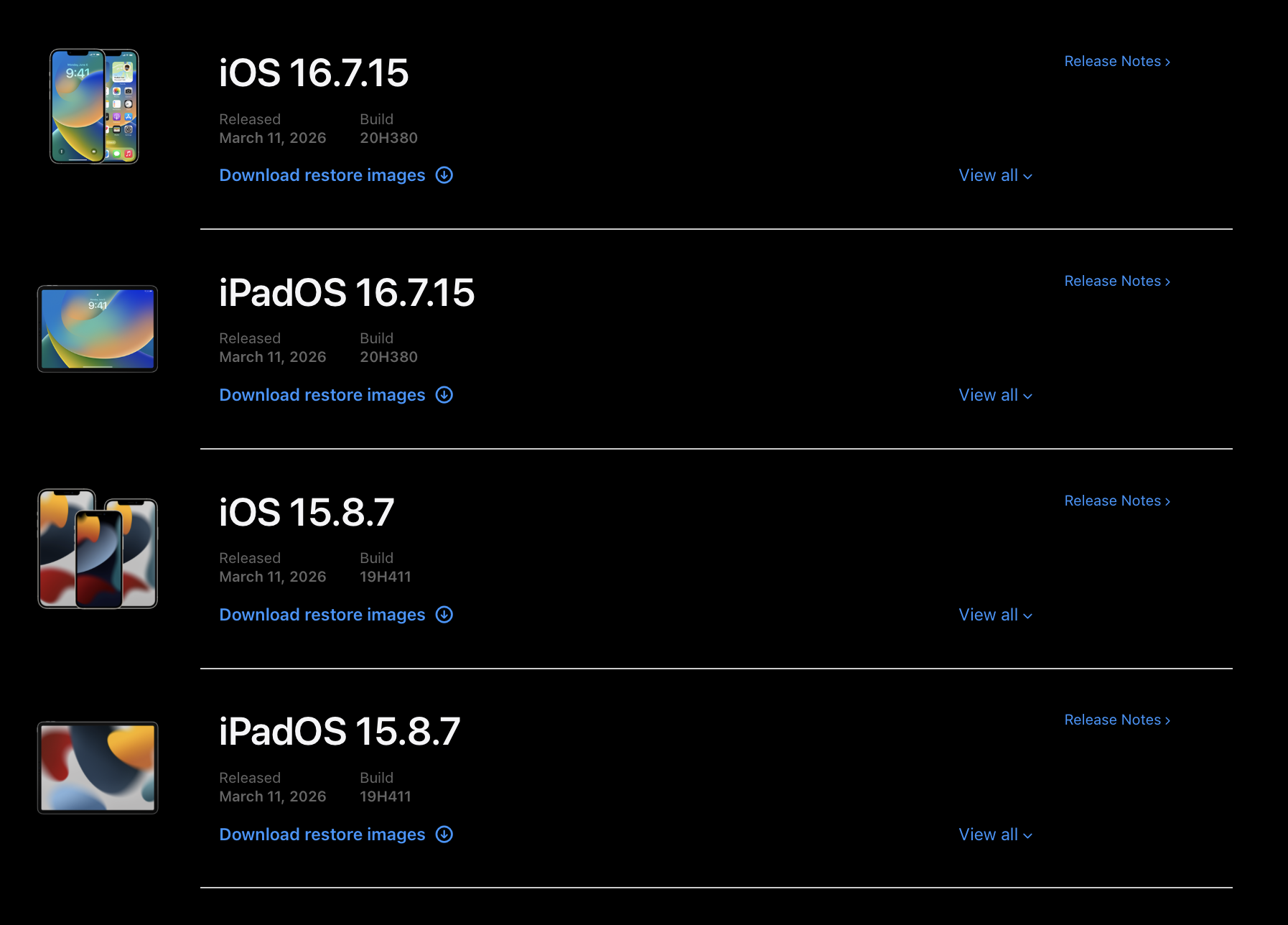Click the iOS 16.7.15 iPhone thumbnail
The width and height of the screenshot is (1288, 925).
94,106
